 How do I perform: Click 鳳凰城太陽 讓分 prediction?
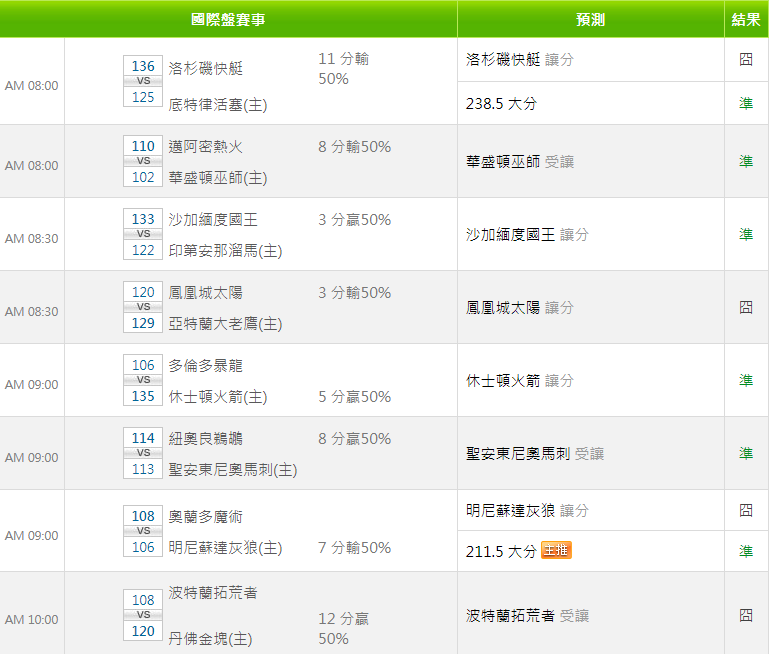[x=520, y=308]
